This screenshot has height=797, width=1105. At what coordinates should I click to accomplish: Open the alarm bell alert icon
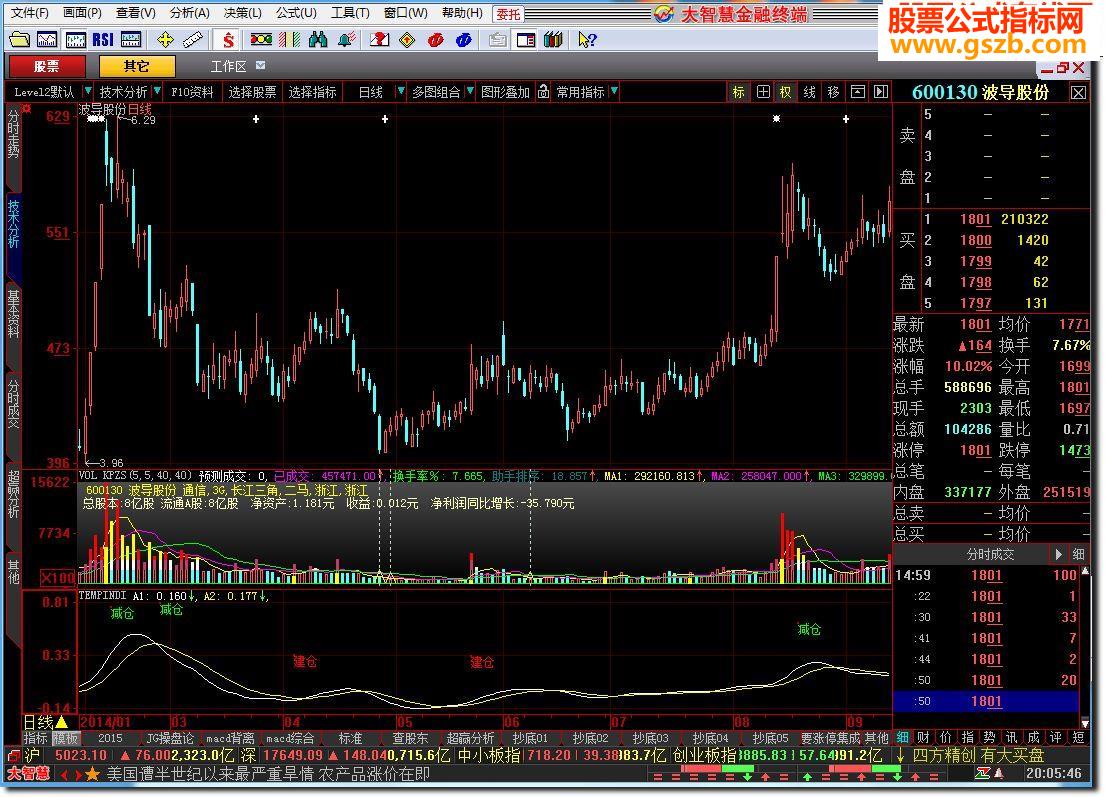point(346,40)
